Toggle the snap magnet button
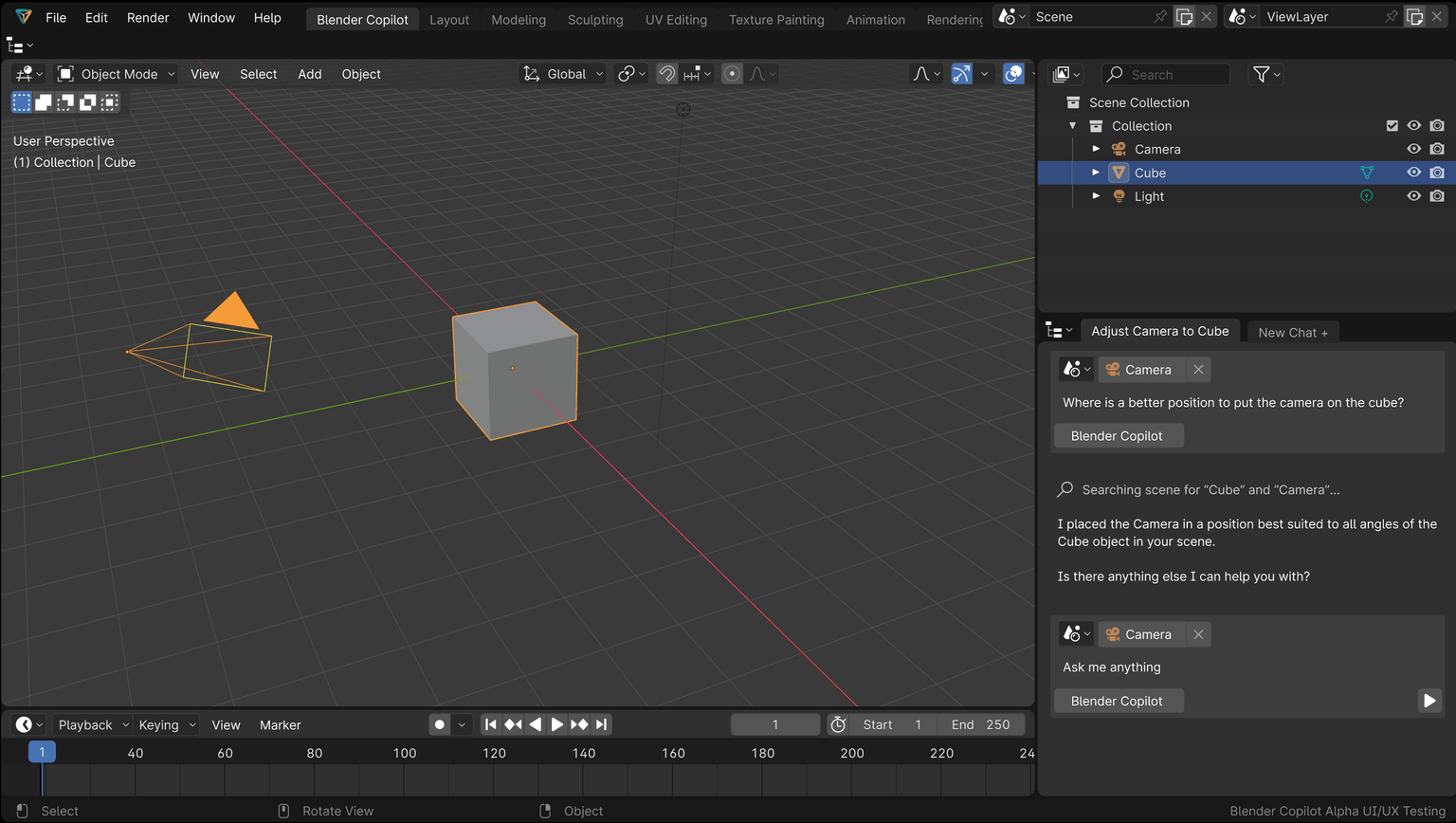 point(666,74)
